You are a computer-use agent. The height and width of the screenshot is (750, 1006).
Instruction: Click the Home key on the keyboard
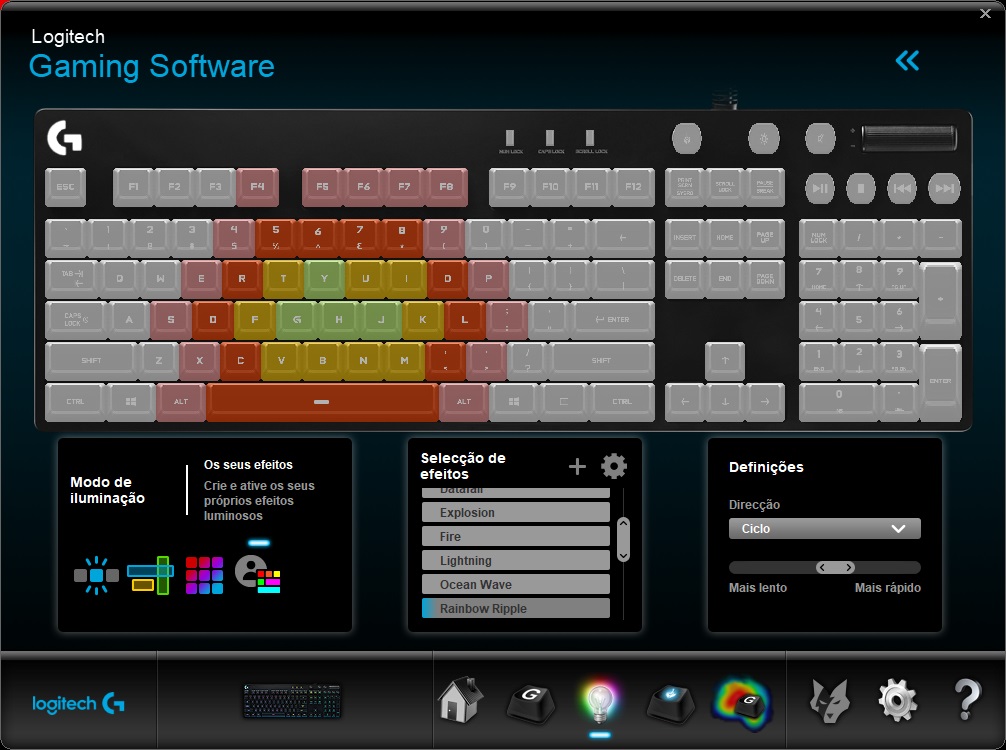[x=725, y=237]
